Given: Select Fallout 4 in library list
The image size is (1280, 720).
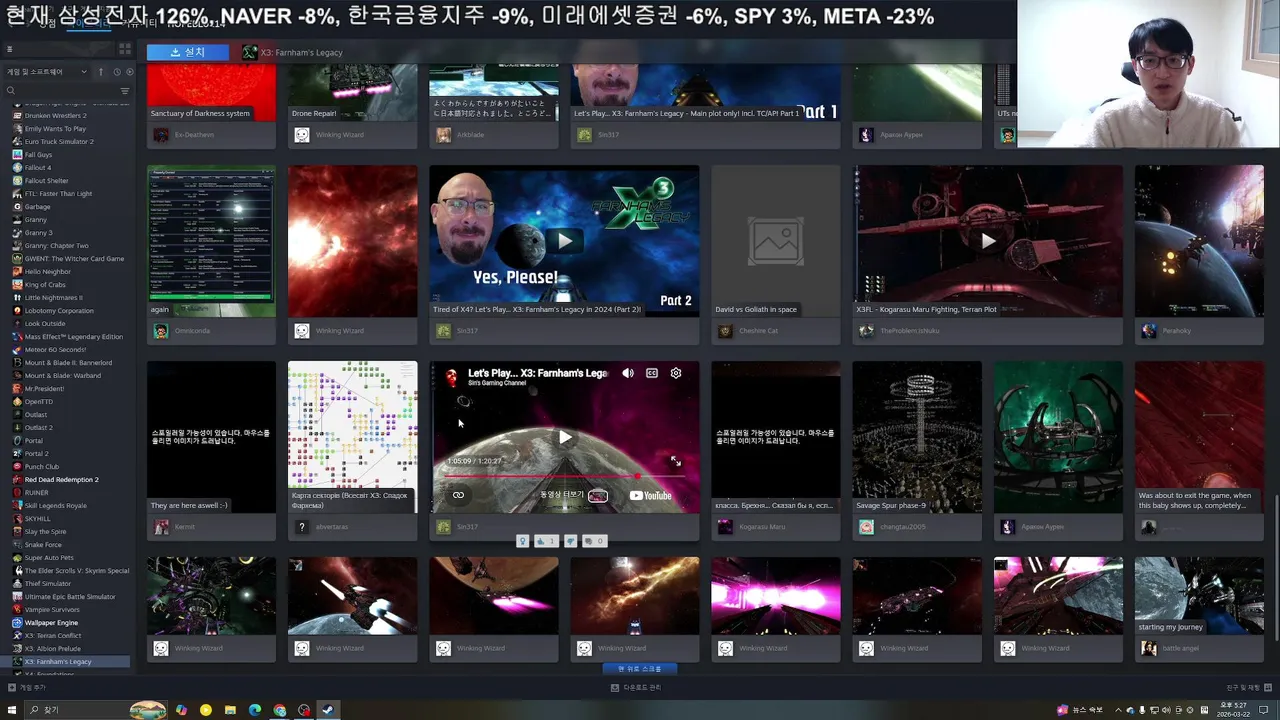Looking at the screenshot, I should (38, 168).
